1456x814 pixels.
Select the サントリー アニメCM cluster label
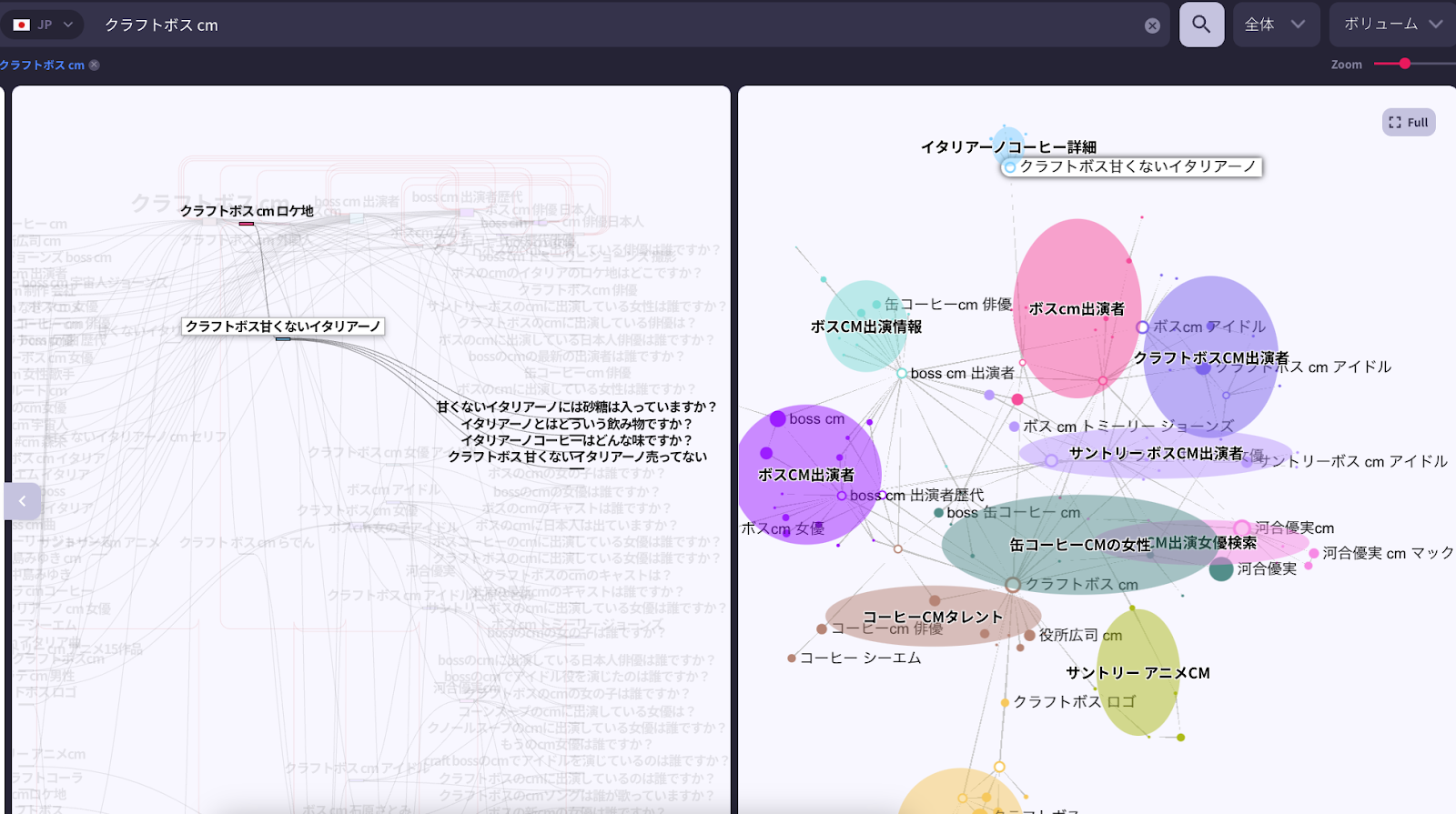tap(1137, 673)
